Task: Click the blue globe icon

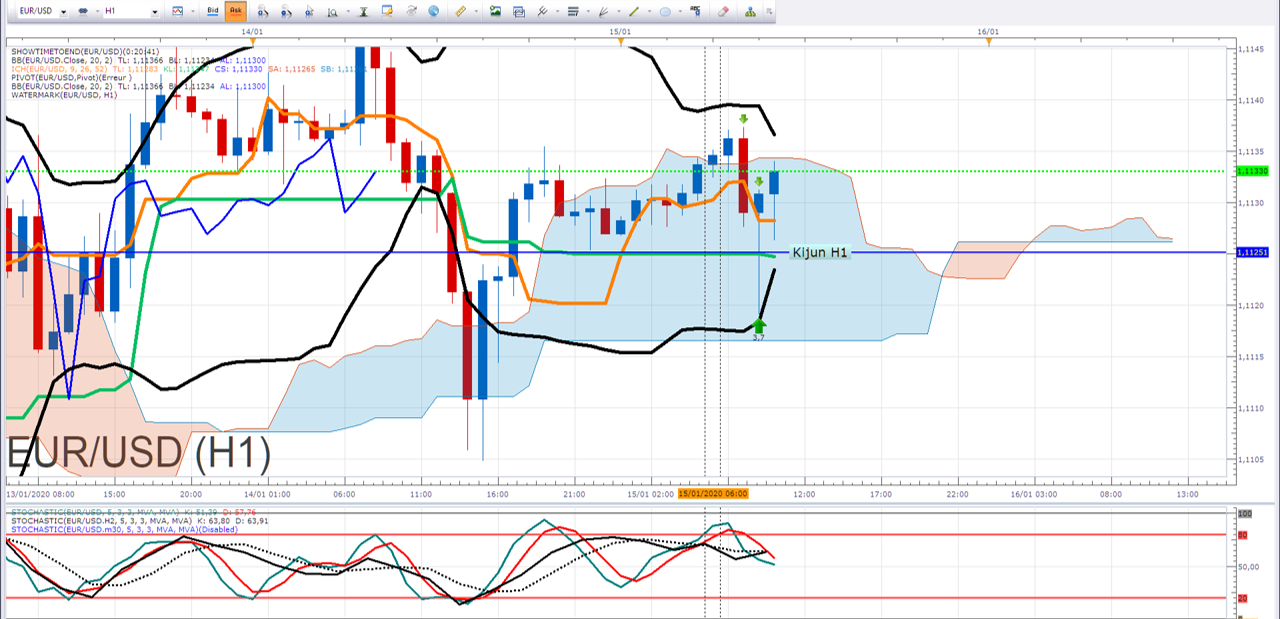Action: click(433, 11)
